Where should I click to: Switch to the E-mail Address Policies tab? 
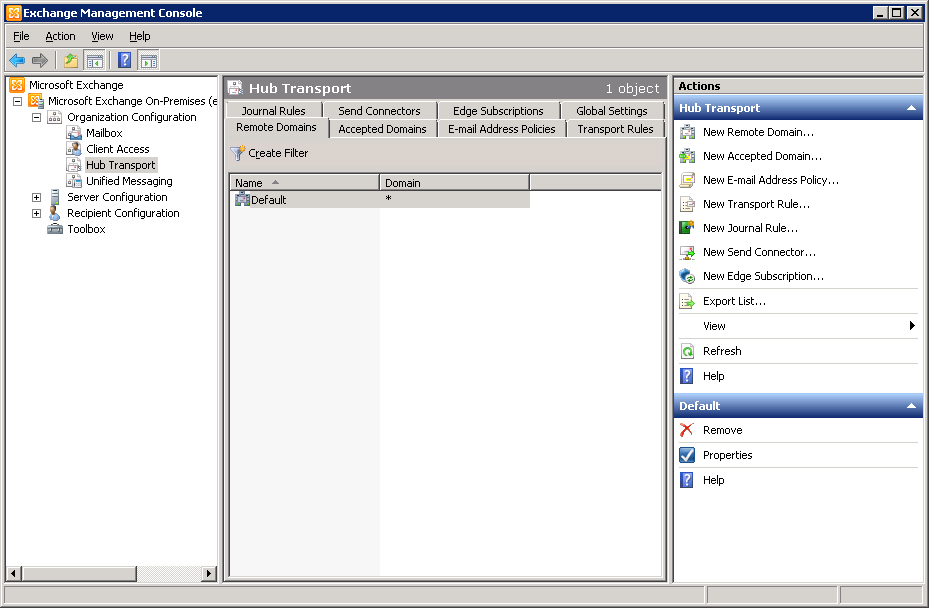point(502,129)
